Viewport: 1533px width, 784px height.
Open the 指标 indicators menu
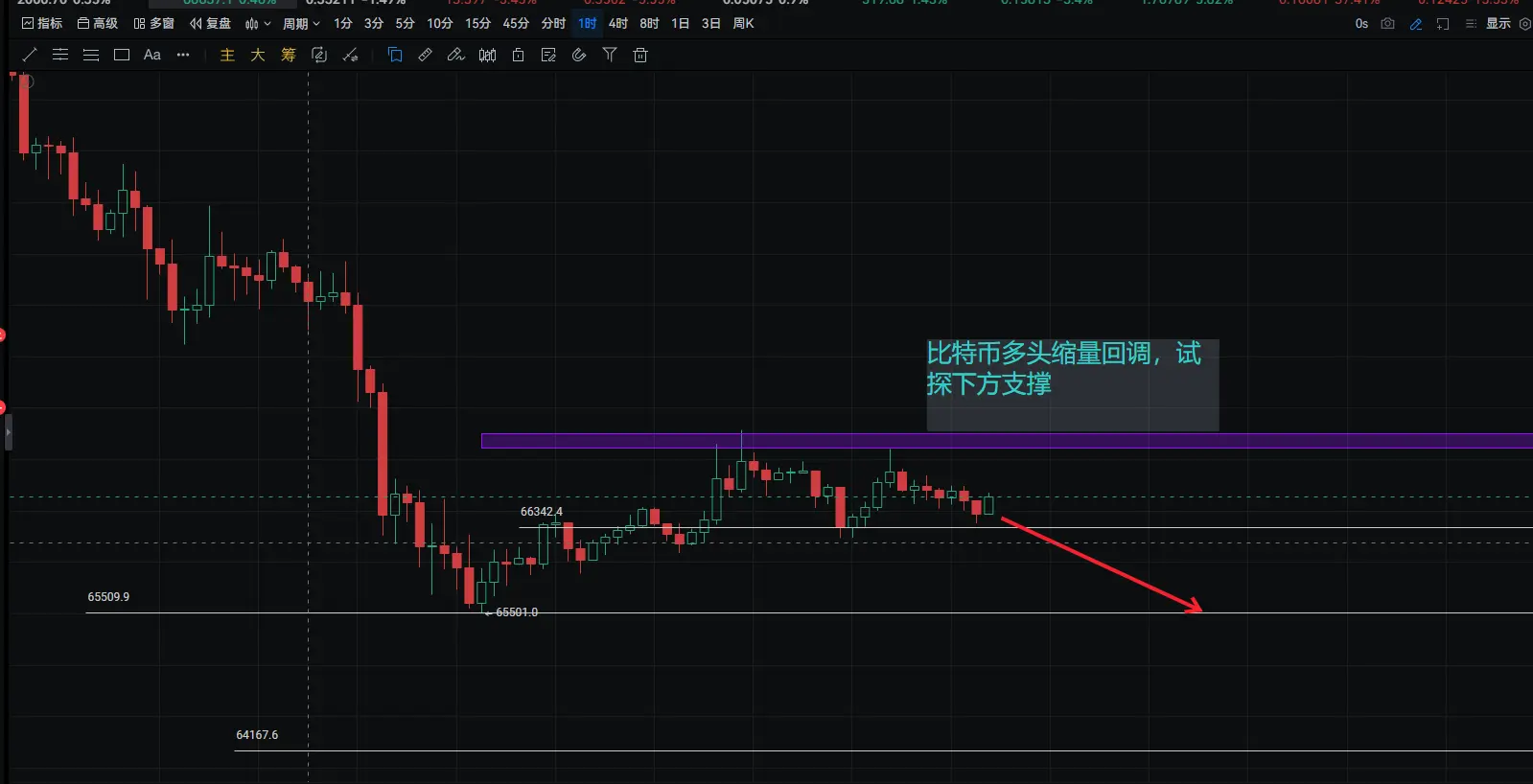pos(42,23)
